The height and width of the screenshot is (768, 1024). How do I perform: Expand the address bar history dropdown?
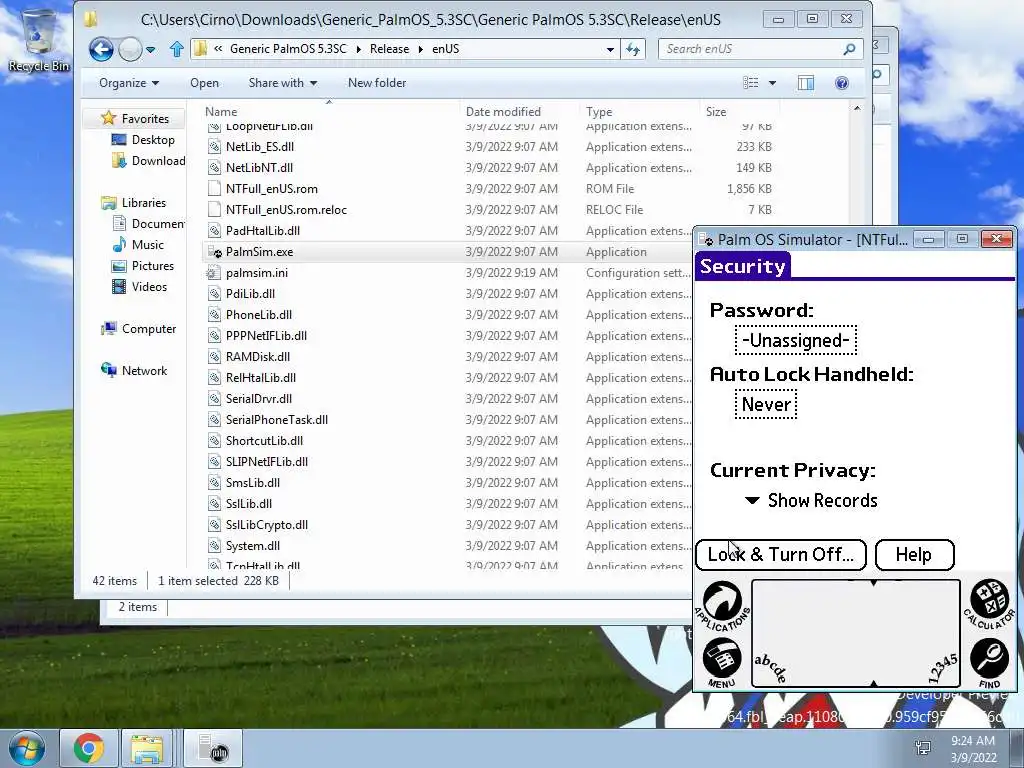(x=610, y=50)
